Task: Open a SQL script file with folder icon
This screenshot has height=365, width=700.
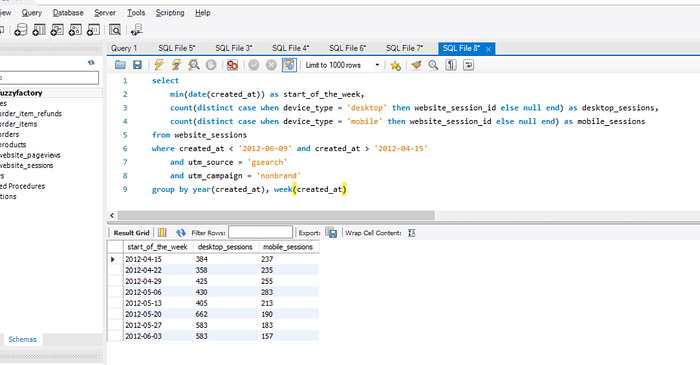Action: pos(120,65)
